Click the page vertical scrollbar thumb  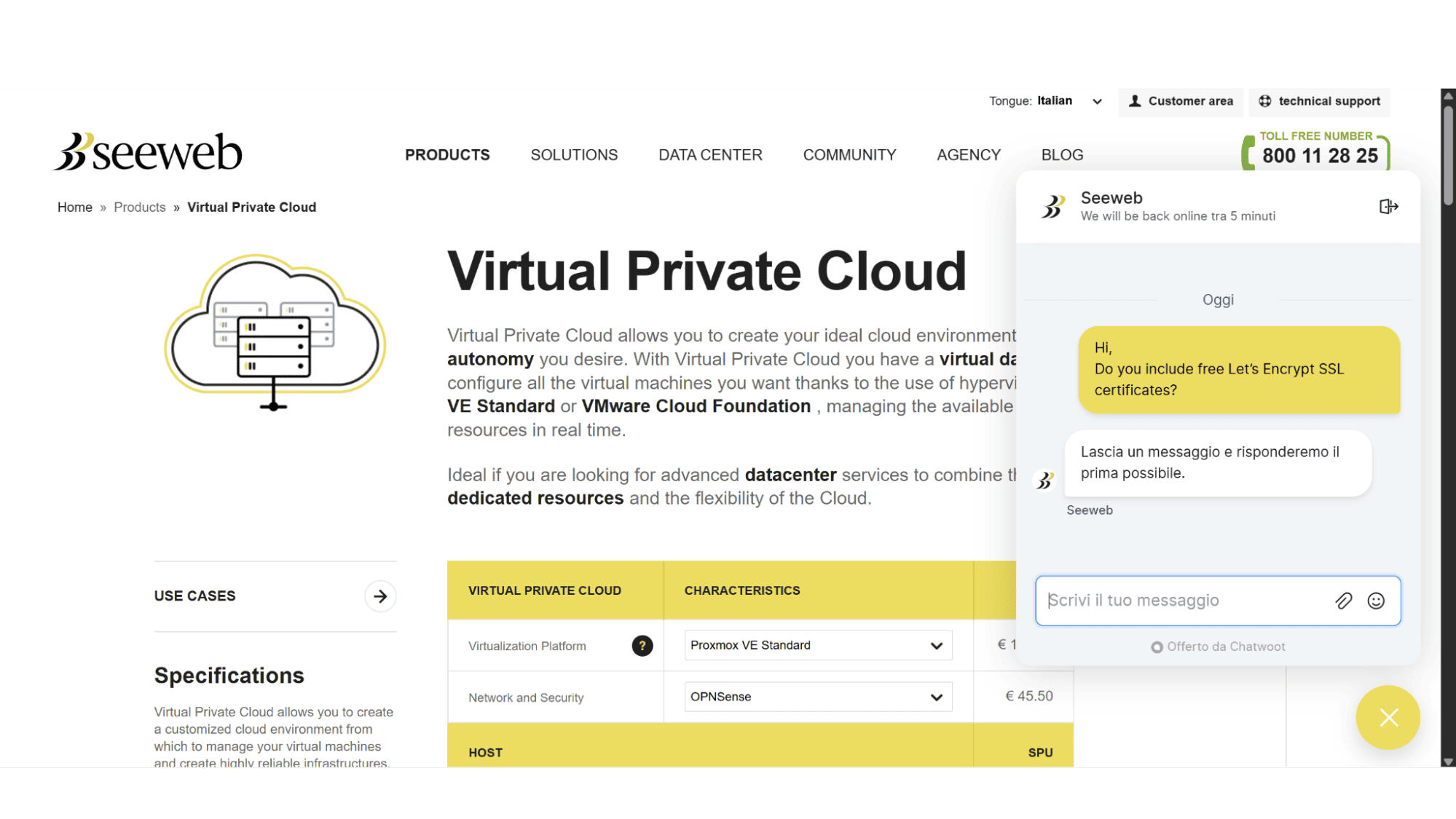coord(1448,154)
